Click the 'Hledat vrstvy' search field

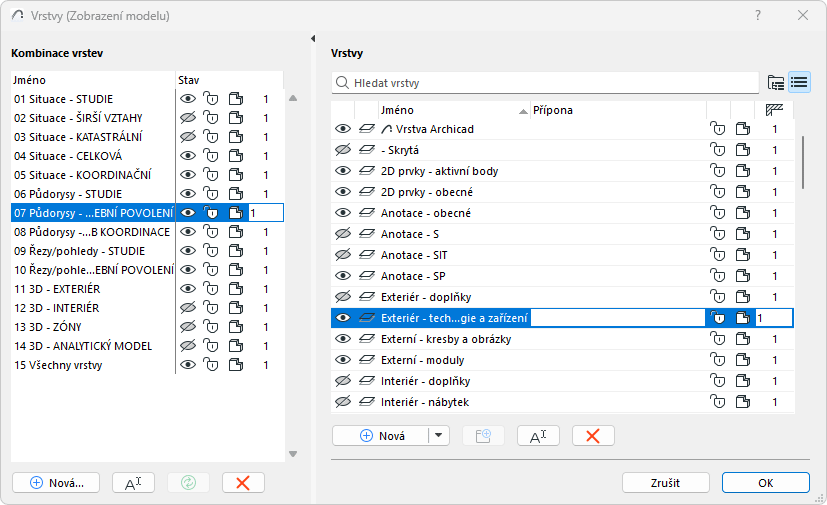point(550,82)
